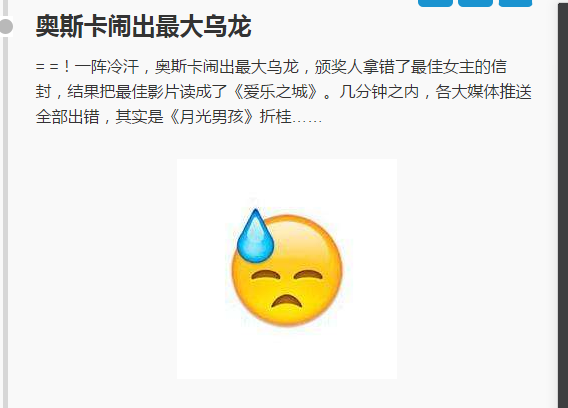The width and height of the screenshot is (568, 408).
Task: Click the ellipsis after 折桂
Action: (307, 118)
